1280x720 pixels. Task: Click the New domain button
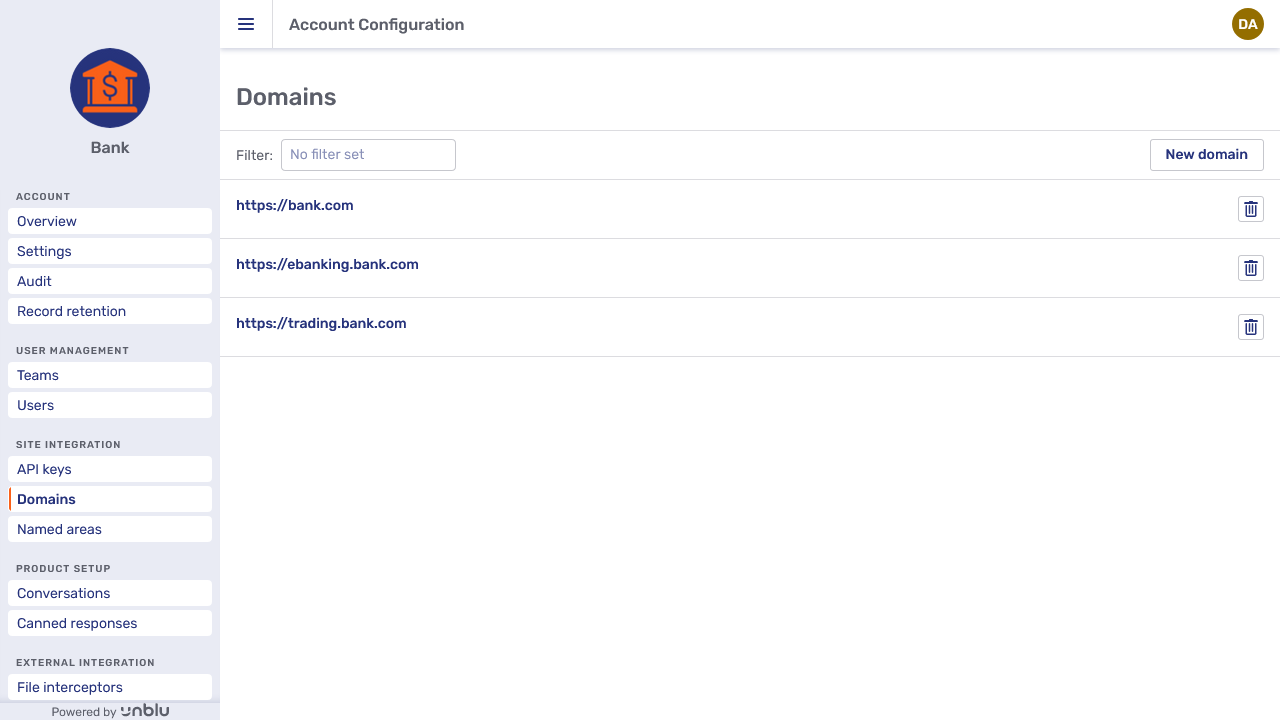pyautogui.click(x=1206, y=154)
